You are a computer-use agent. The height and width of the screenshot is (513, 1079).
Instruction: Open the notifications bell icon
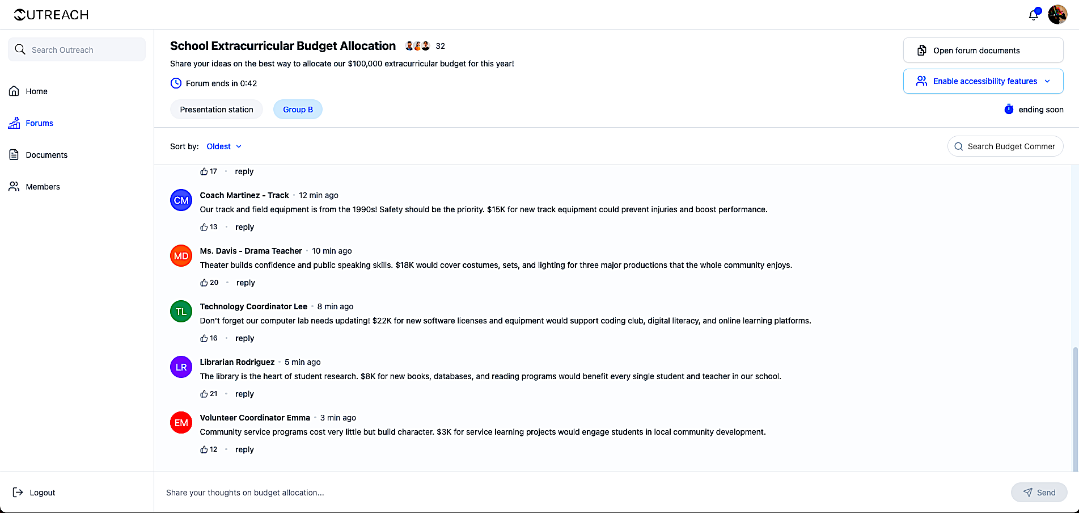coord(1033,15)
